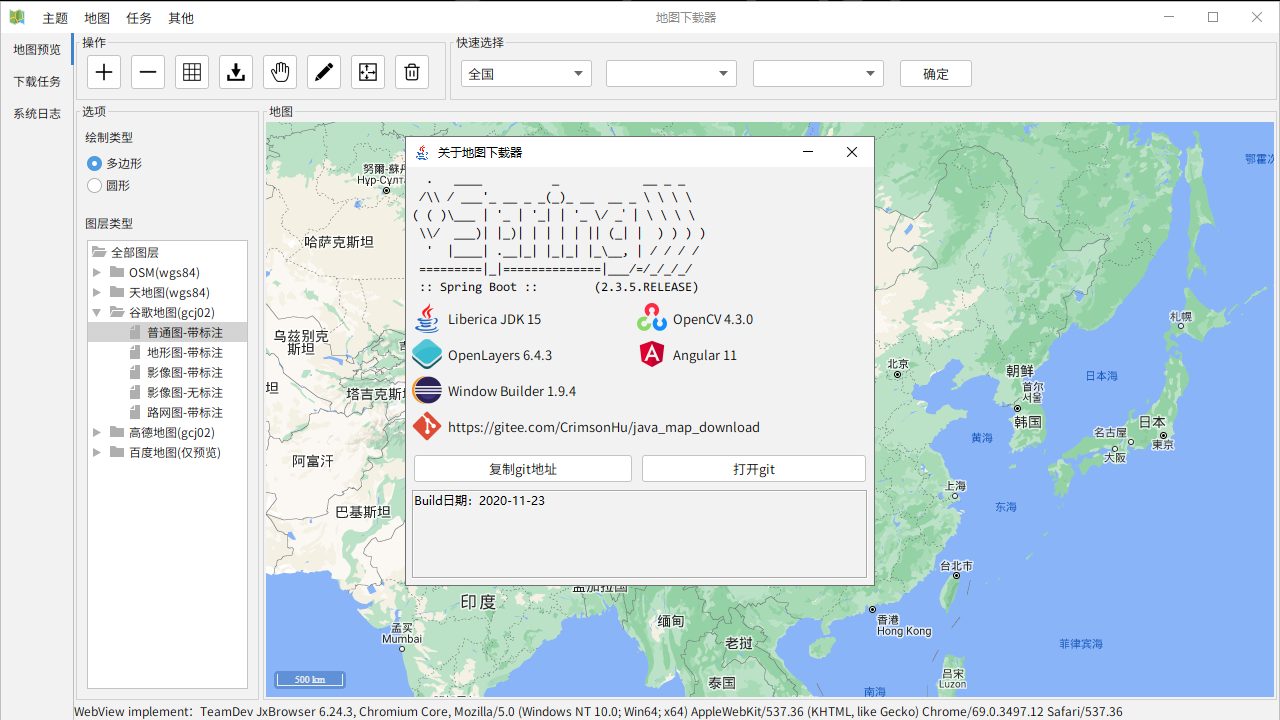Select the pan hand tool
Image resolution: width=1280 pixels, height=720 pixels.
click(x=280, y=72)
